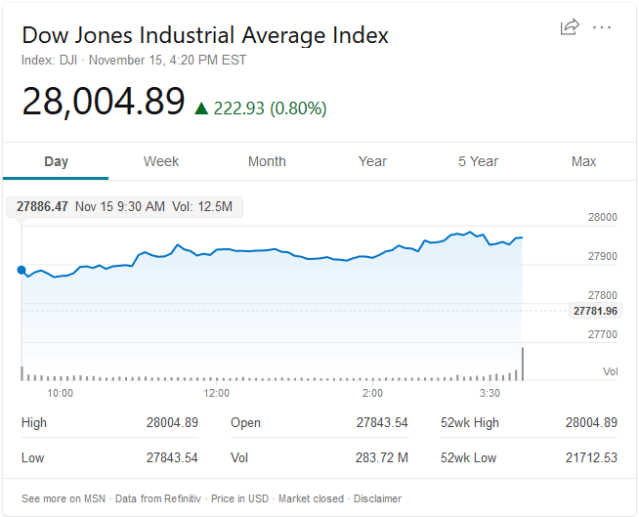
Task: Select the Max time range tab
Action: 584,161
